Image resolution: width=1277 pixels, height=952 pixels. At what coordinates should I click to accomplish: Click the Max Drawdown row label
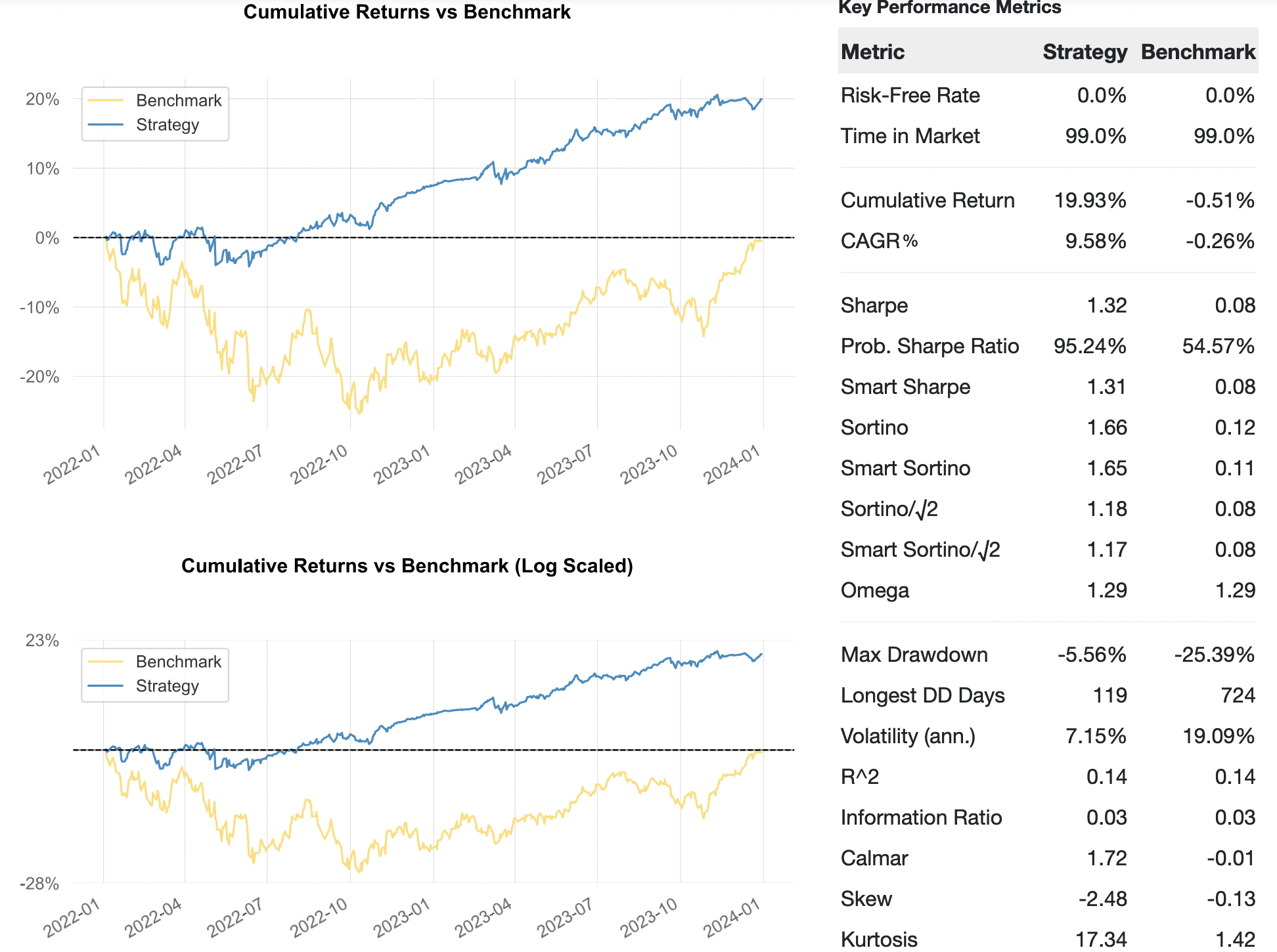coord(914,655)
